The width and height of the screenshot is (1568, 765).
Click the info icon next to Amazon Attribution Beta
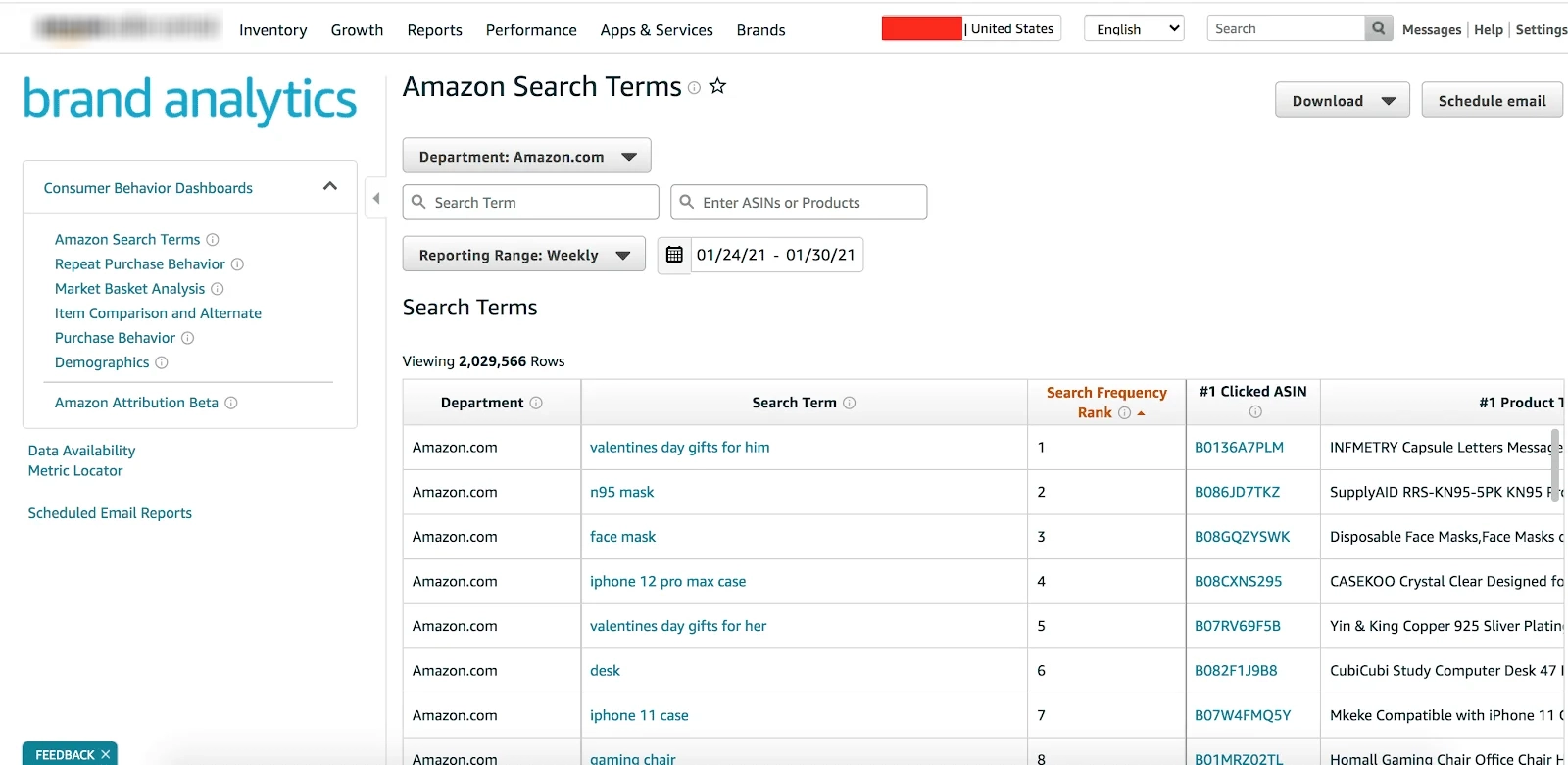231,403
